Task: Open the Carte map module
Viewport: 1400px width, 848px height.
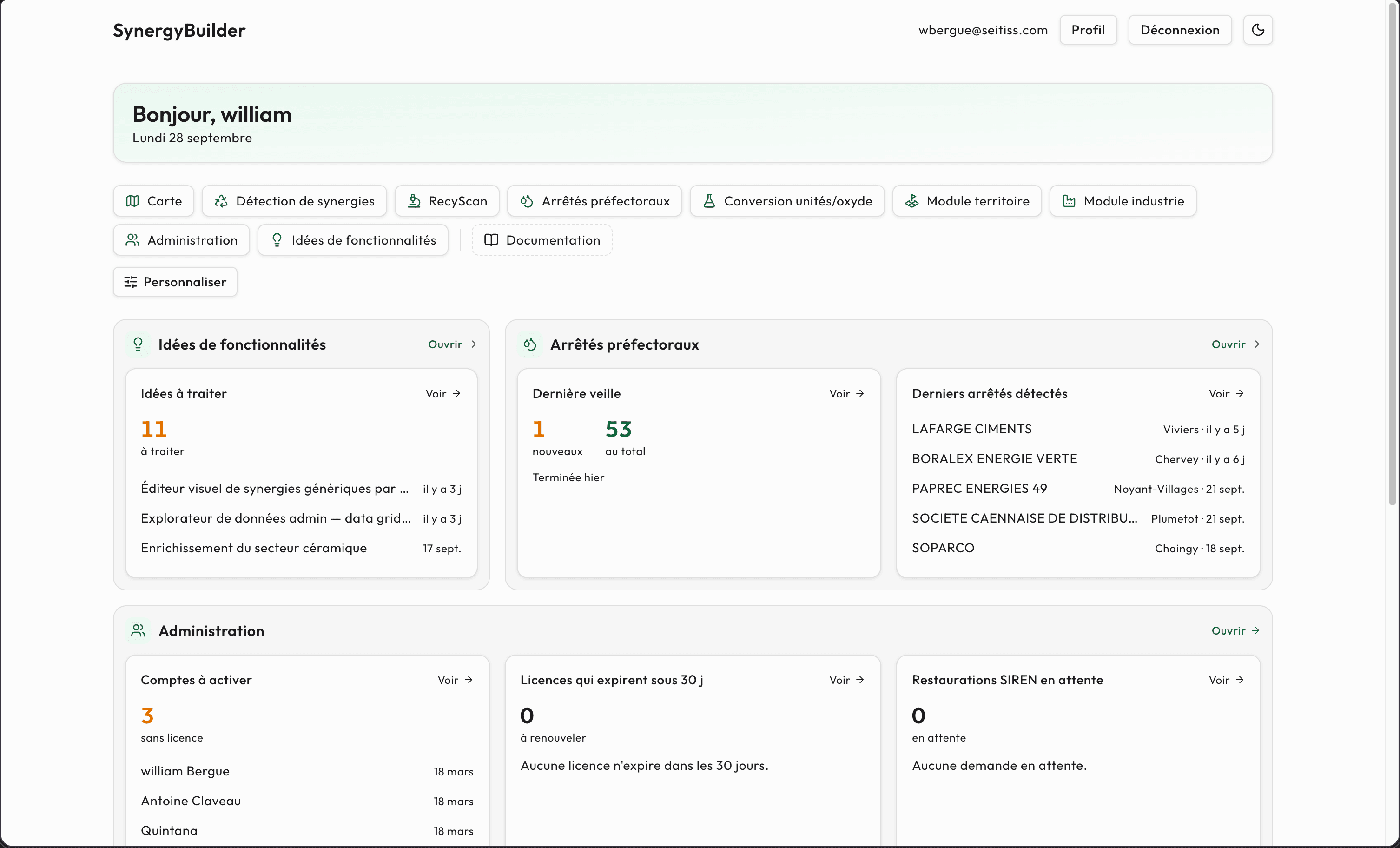Action: (153, 201)
